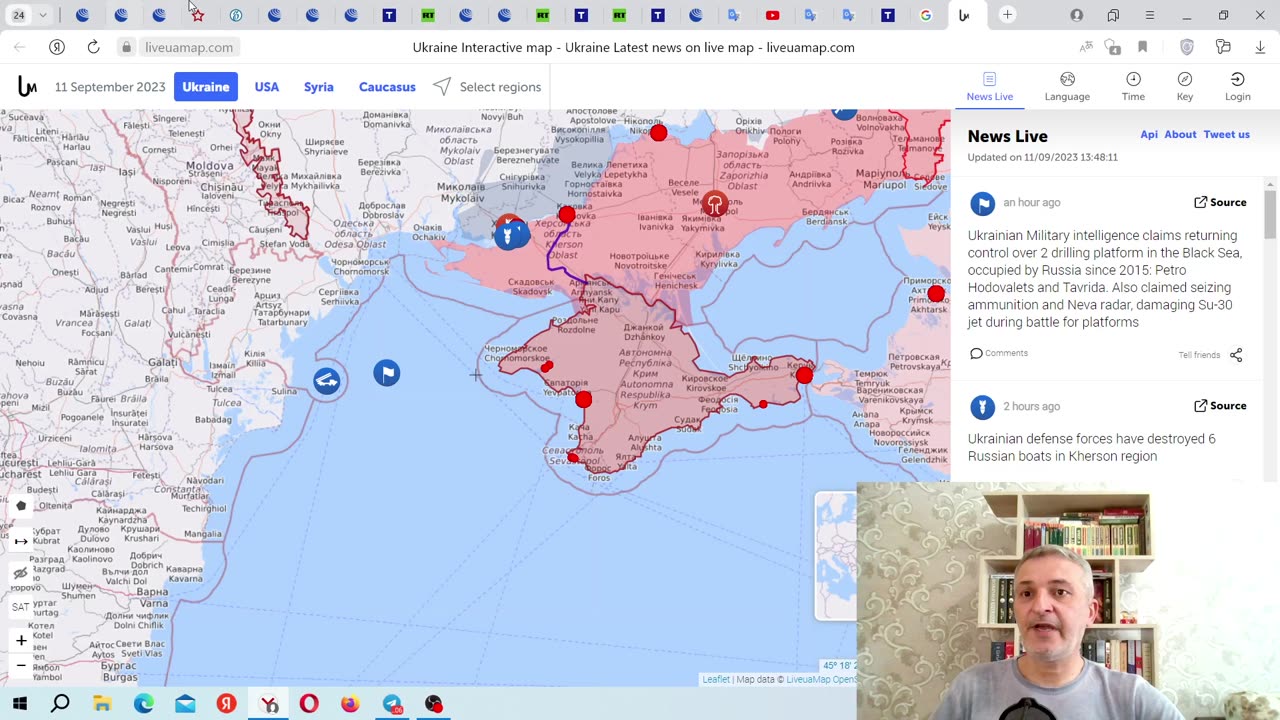
Task: Open the News Live panel tab
Action: (x=989, y=87)
